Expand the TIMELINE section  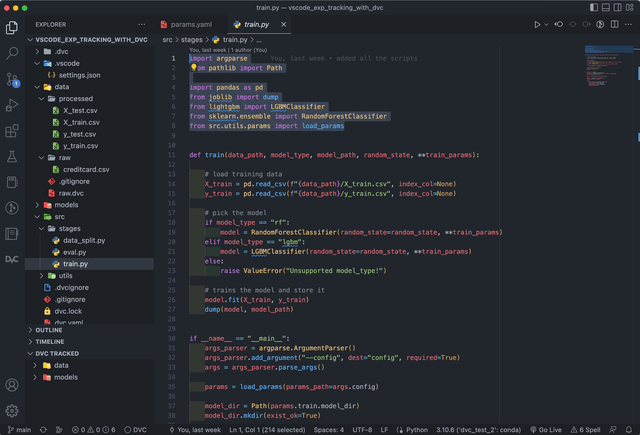pos(50,341)
